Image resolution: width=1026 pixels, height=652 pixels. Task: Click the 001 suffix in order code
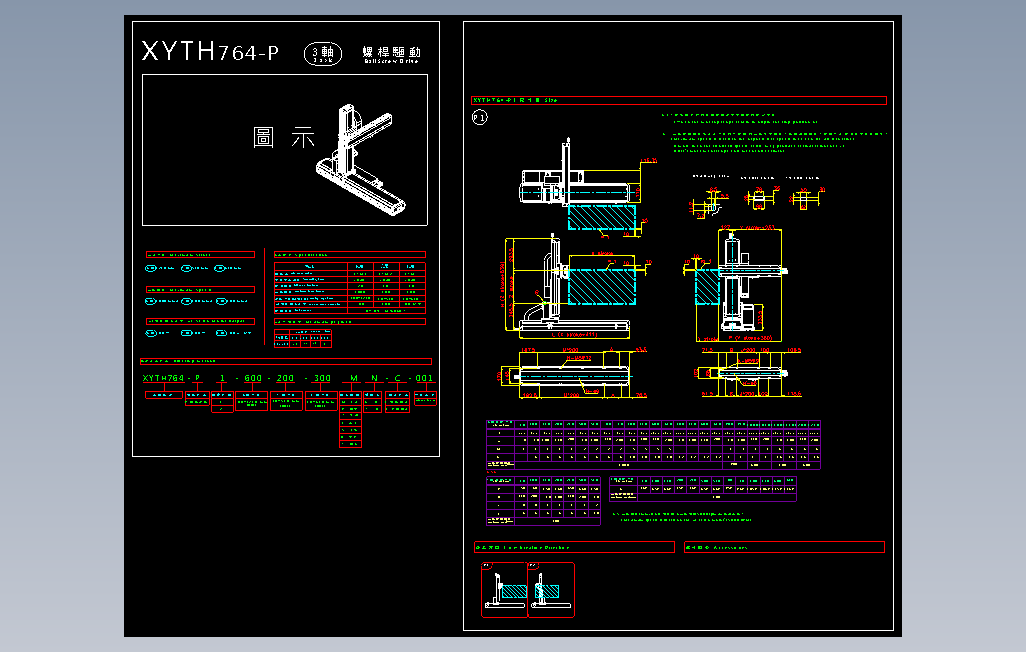point(424,378)
